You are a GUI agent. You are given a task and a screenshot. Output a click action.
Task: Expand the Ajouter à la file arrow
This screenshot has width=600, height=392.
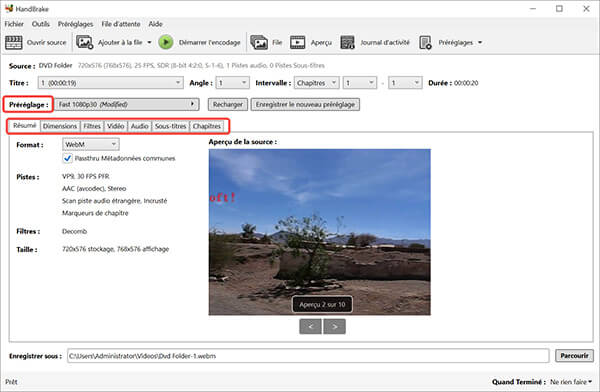coord(149,42)
